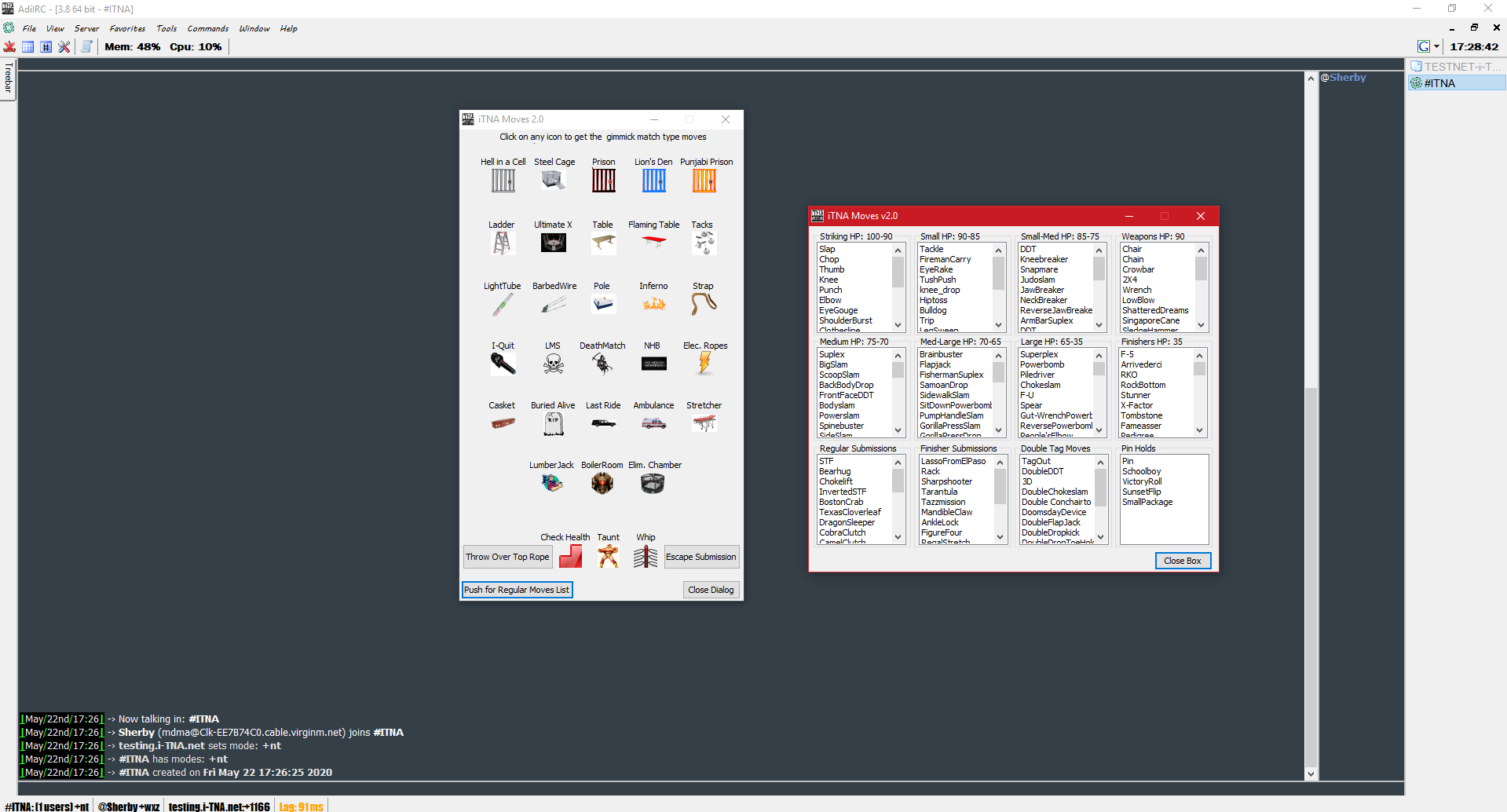1507x812 pixels.
Task: Select BostonCrab in Regular Submissions list
Action: [840, 502]
